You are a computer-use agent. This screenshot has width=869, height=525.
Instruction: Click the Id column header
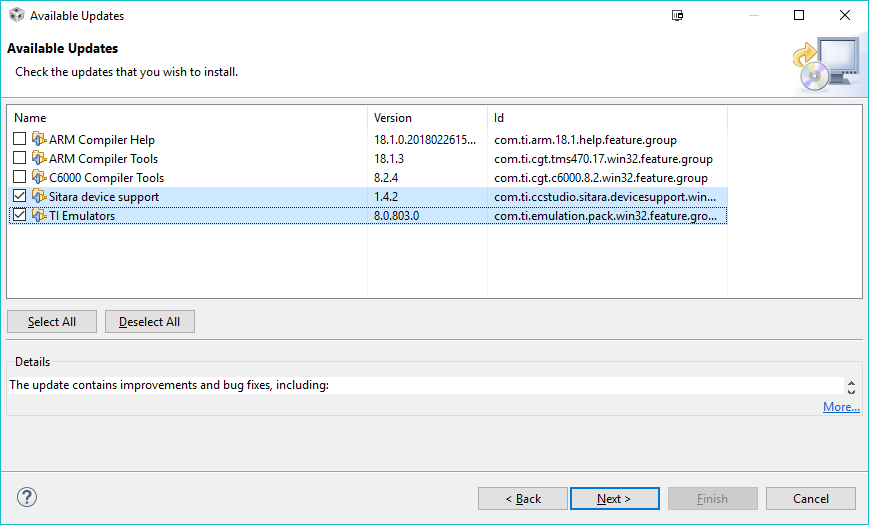click(606, 118)
